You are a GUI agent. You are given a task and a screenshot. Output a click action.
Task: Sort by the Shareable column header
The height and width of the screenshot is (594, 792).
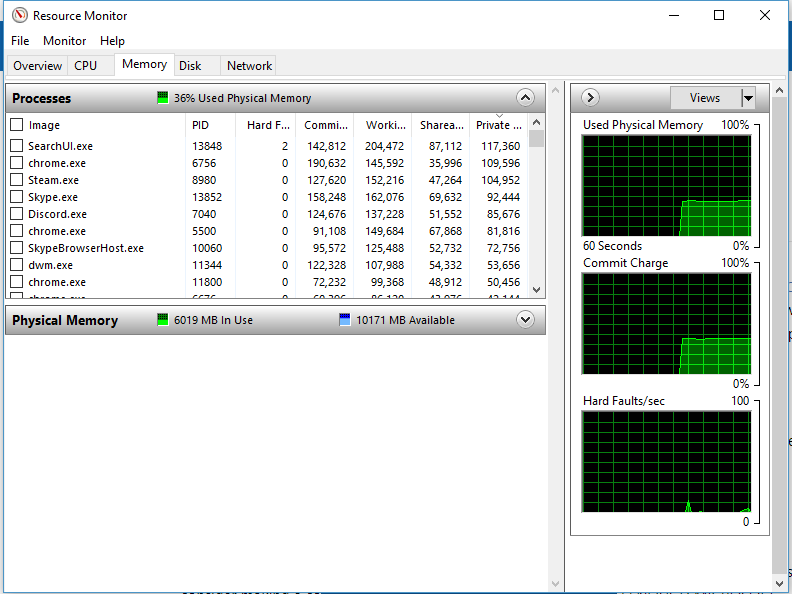point(441,125)
